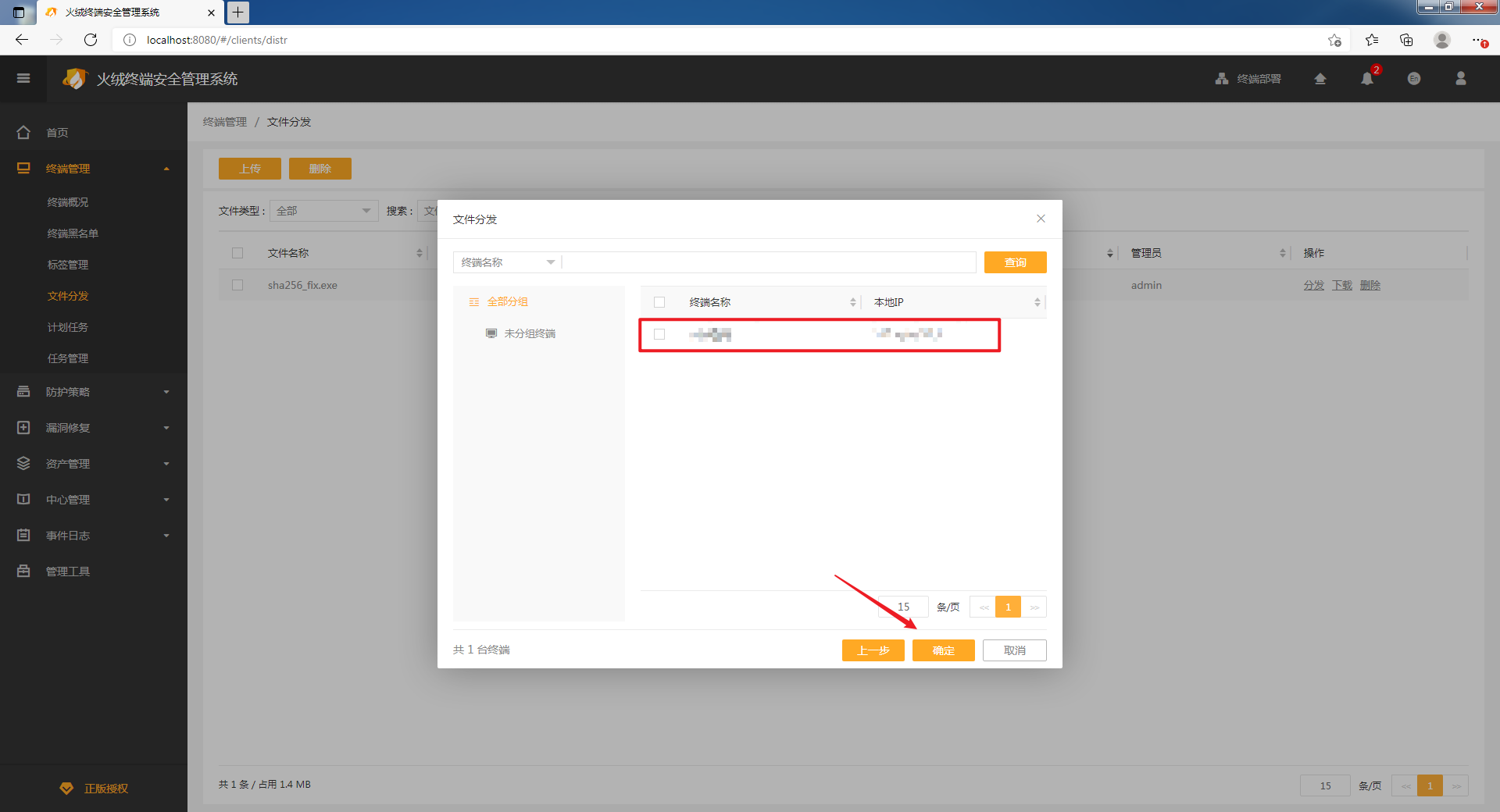Open the user account icon in header
This screenshot has width=1500, height=812.
coord(1461,79)
